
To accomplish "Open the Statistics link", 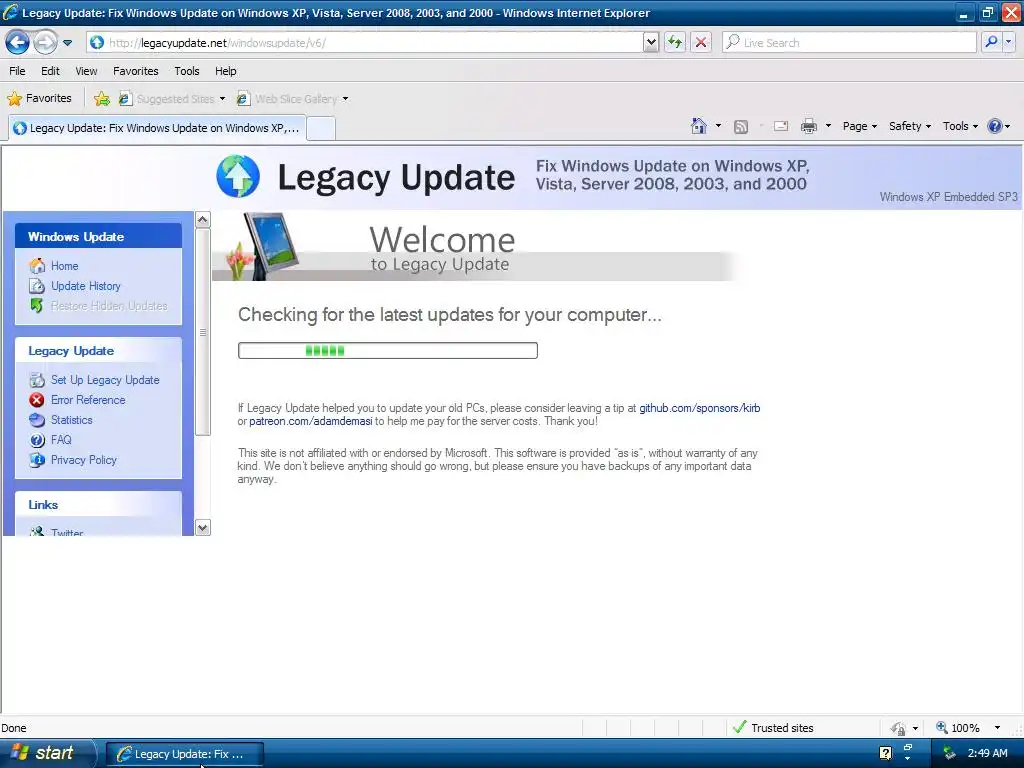I will [72, 420].
